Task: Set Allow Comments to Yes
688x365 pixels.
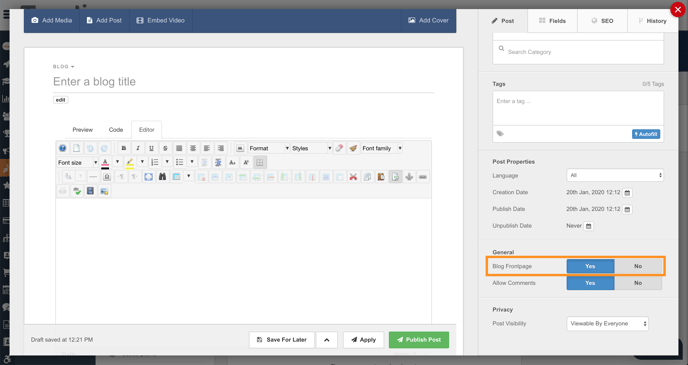Action: pyautogui.click(x=590, y=283)
